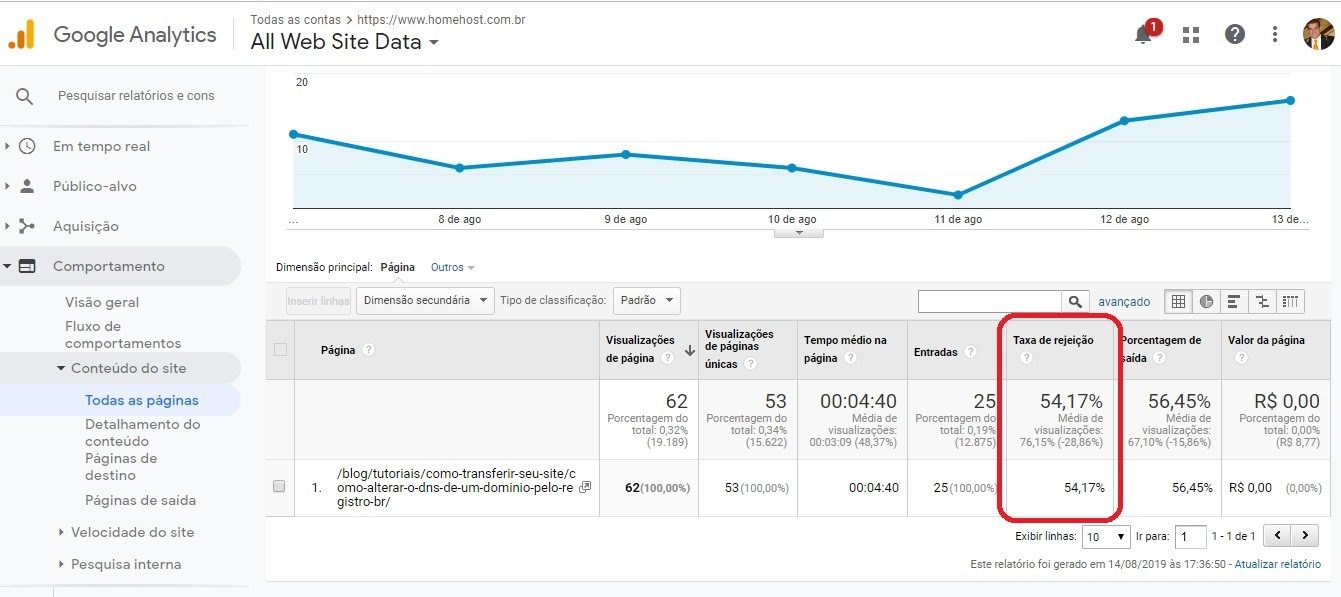The width and height of the screenshot is (1341, 597).
Task: Open Fluxo de comportamentos report
Action: [x=123, y=334]
